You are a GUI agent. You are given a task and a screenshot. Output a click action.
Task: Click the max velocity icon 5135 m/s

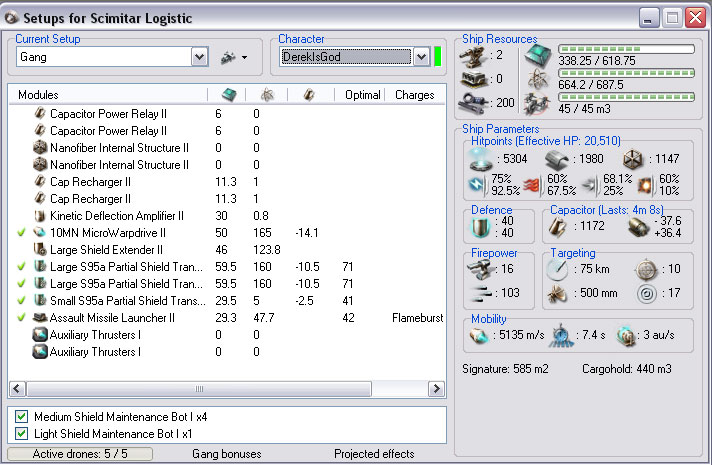click(480, 336)
